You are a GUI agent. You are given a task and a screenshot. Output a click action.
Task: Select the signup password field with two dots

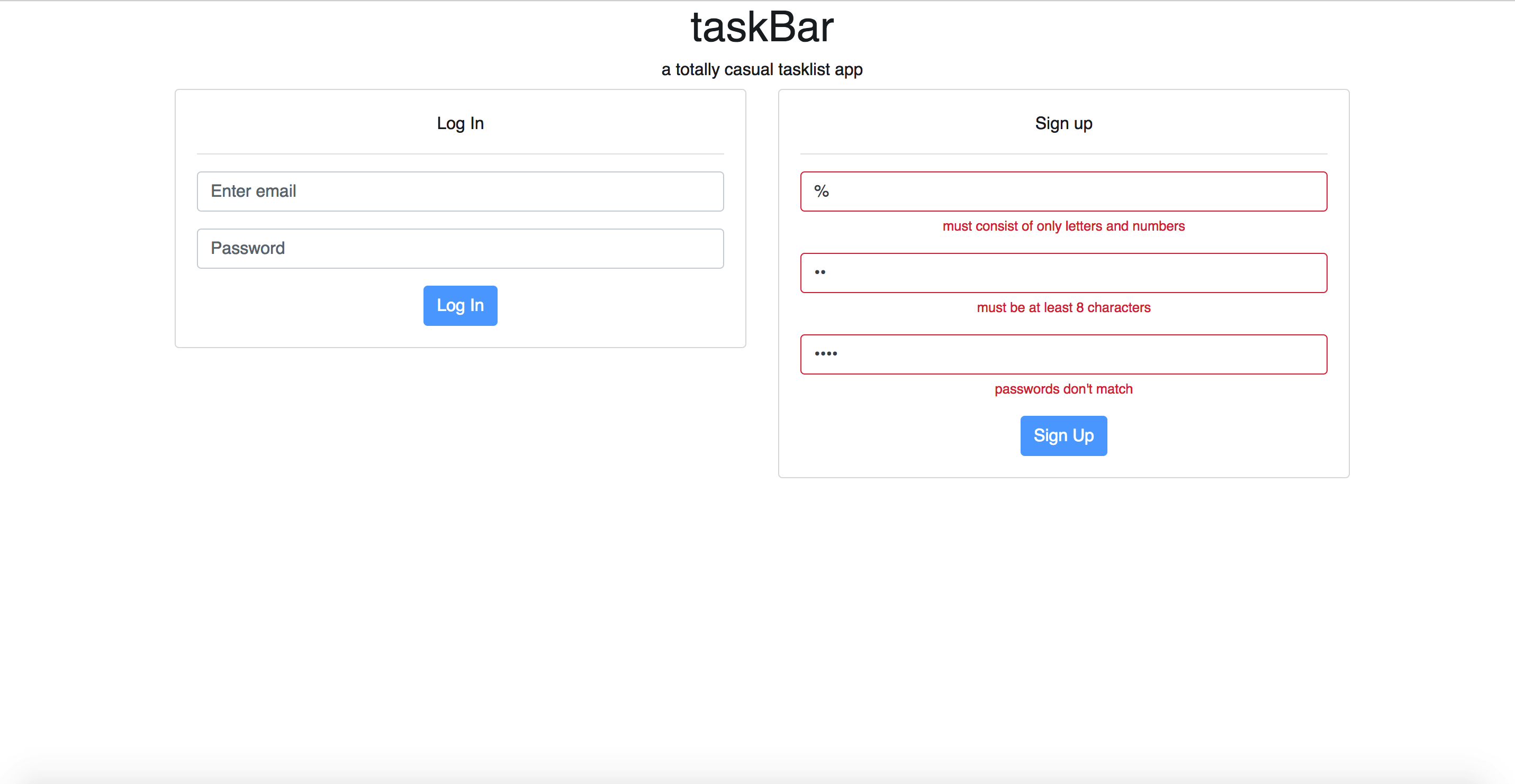pos(1063,272)
